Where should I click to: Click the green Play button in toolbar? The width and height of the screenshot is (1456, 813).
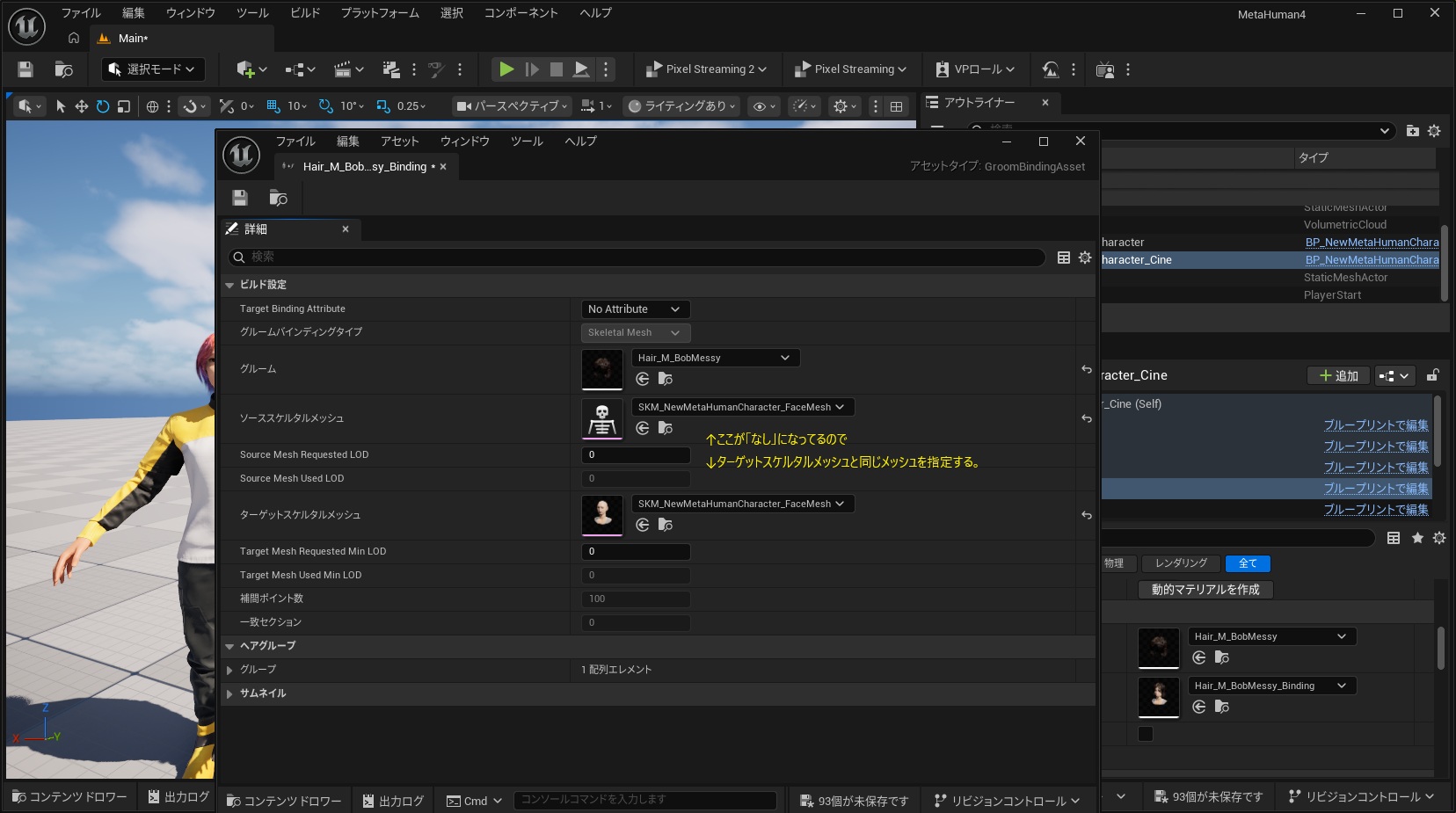click(506, 69)
